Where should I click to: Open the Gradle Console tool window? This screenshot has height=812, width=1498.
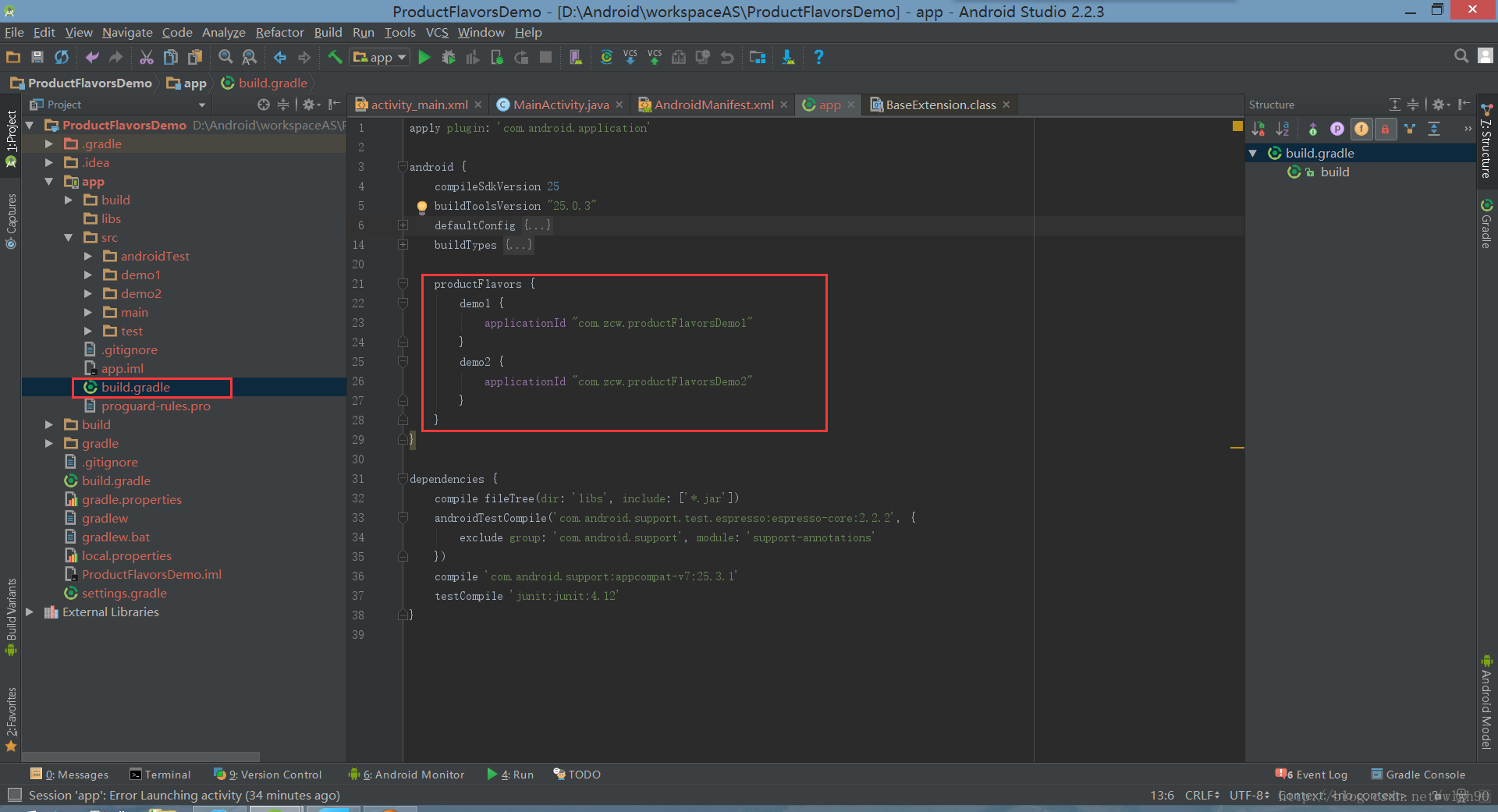coord(1418,775)
